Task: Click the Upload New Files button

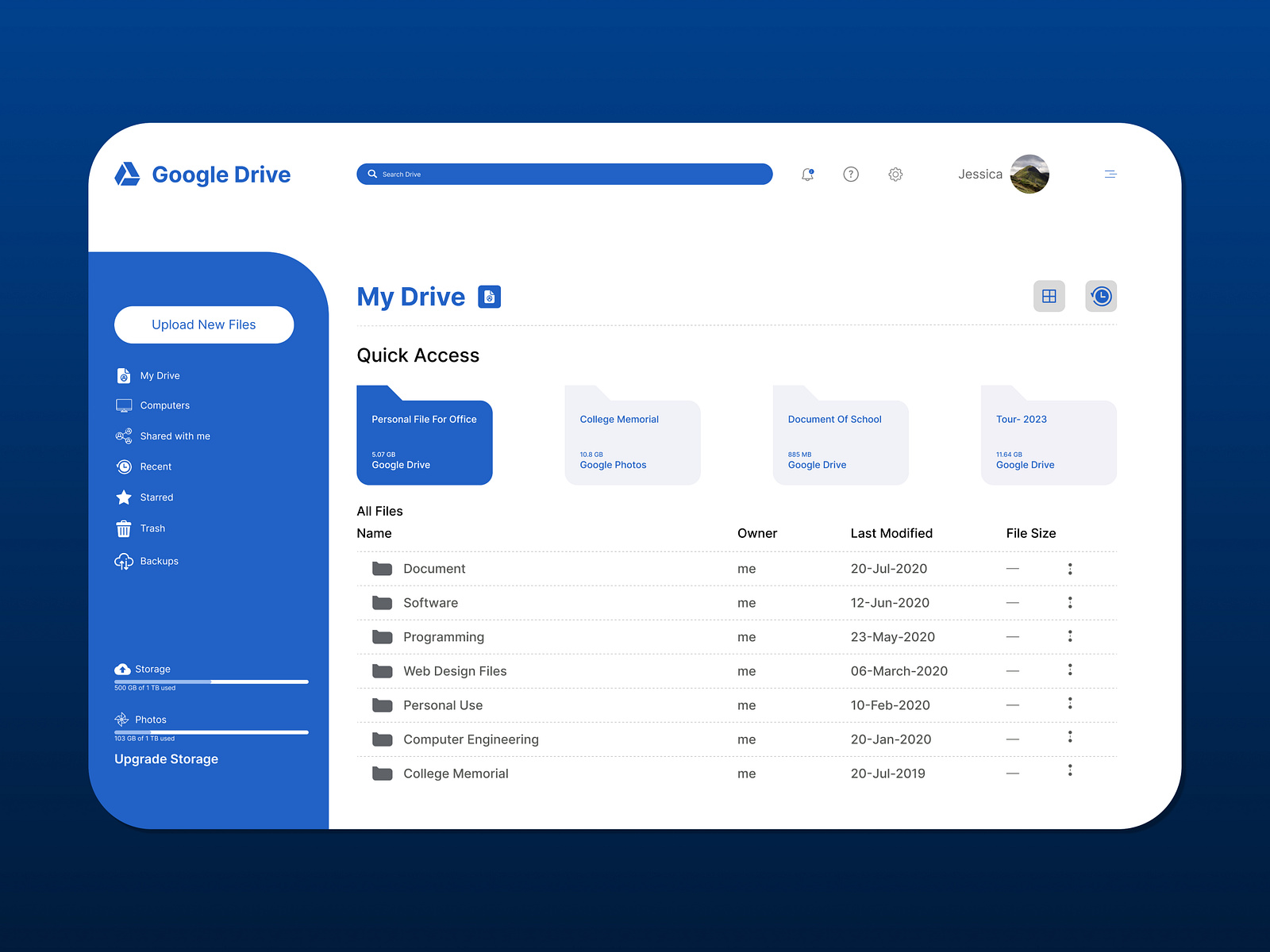Action: click(x=203, y=324)
